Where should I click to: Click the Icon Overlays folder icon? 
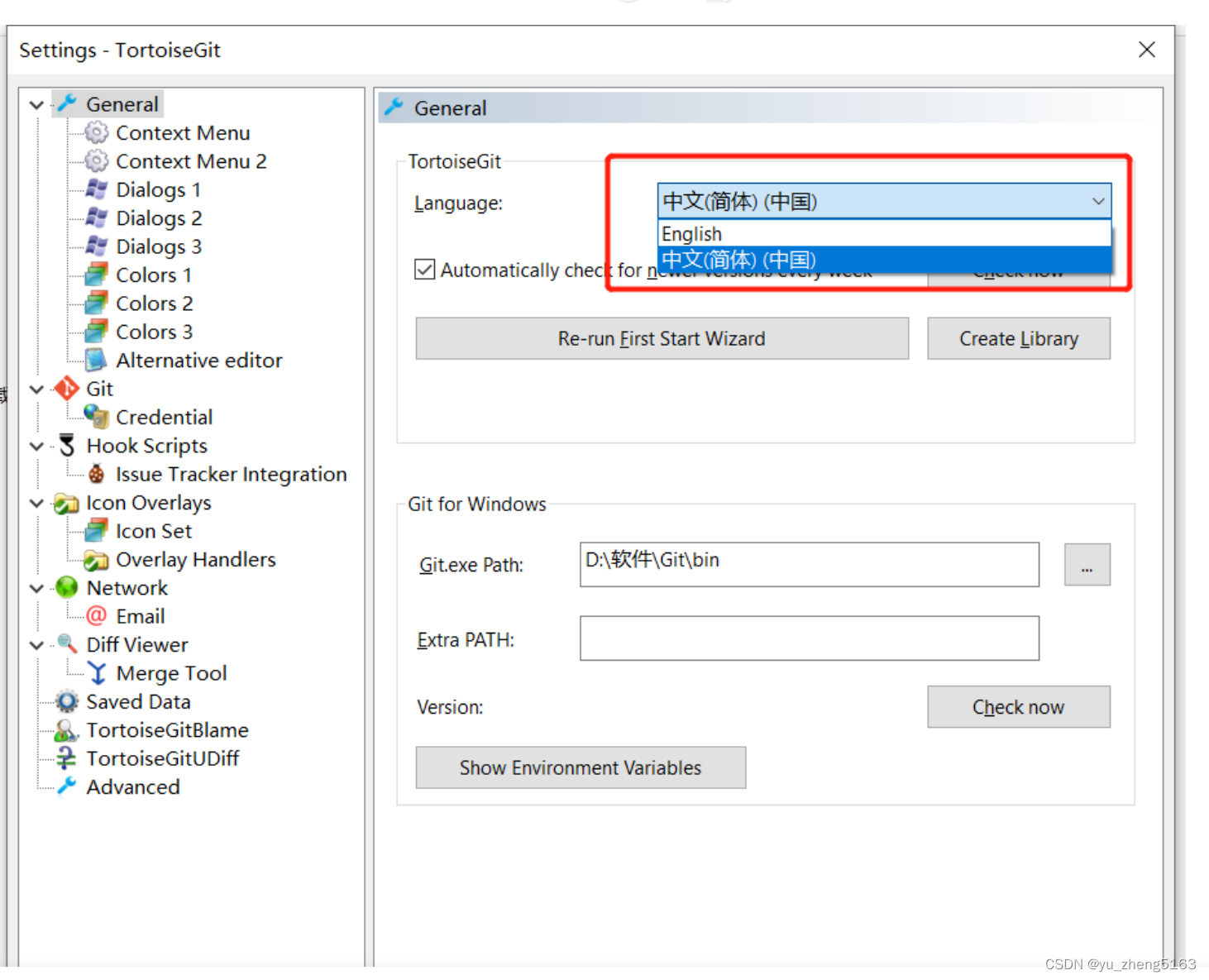tap(67, 502)
